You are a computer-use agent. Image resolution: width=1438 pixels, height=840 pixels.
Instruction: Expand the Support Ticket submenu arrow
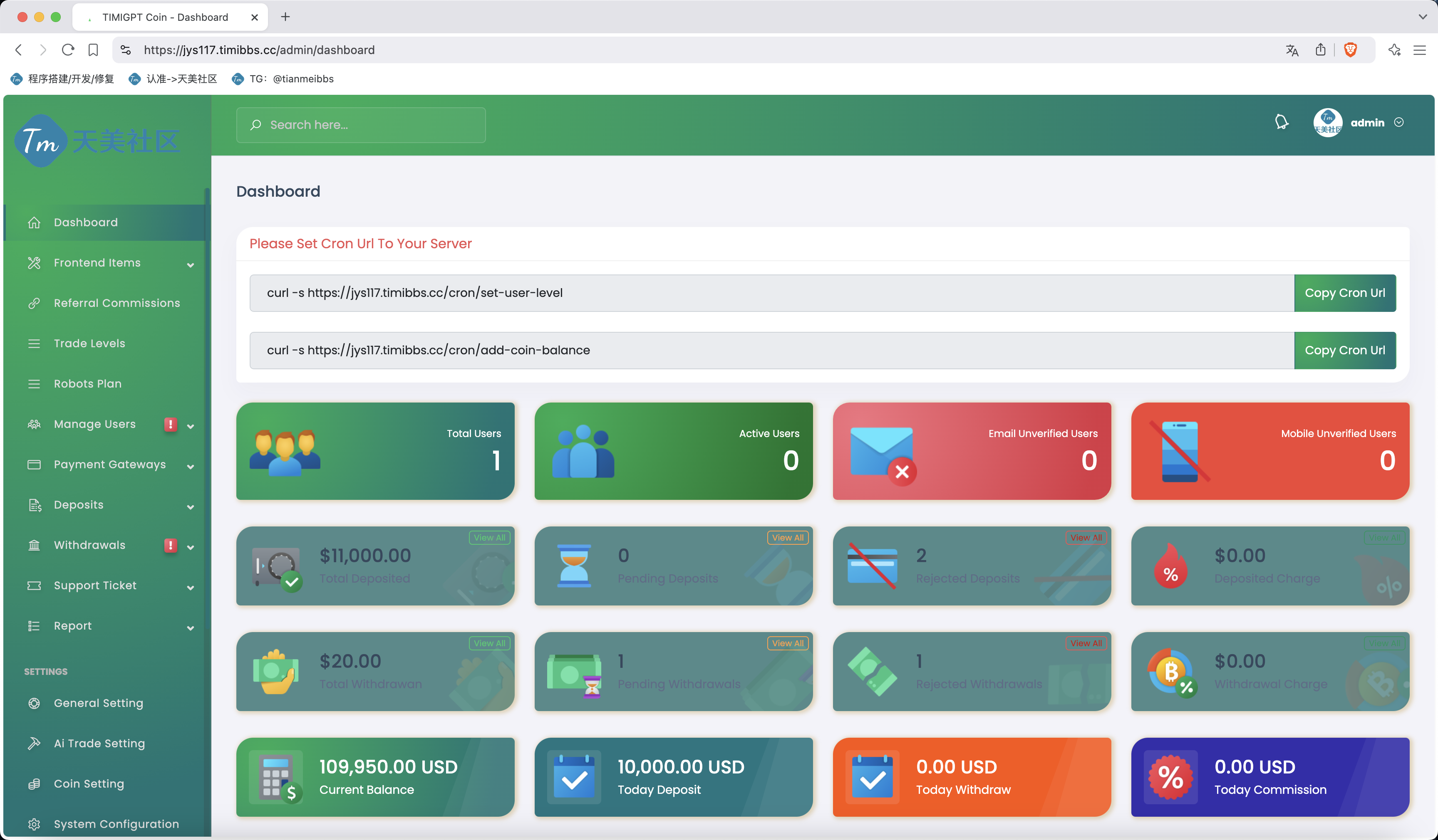(191, 587)
